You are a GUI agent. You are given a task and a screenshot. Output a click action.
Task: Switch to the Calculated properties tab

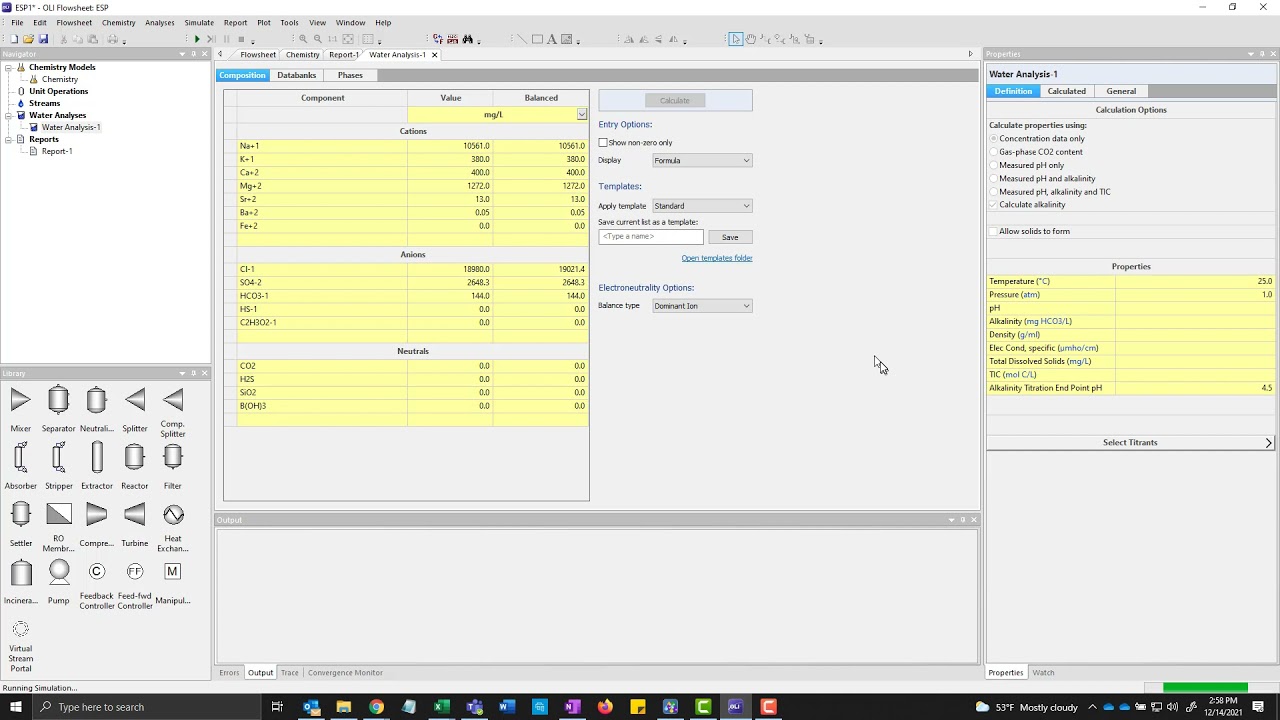[x=1066, y=91]
